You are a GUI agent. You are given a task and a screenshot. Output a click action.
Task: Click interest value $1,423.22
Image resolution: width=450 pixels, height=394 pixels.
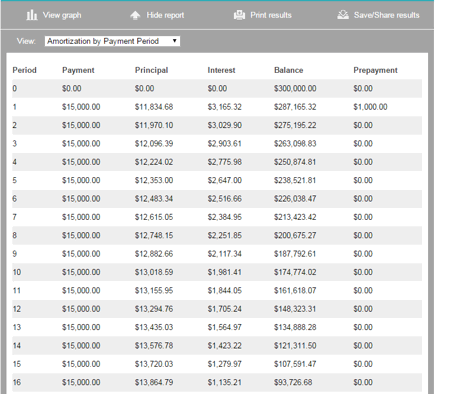click(x=224, y=345)
